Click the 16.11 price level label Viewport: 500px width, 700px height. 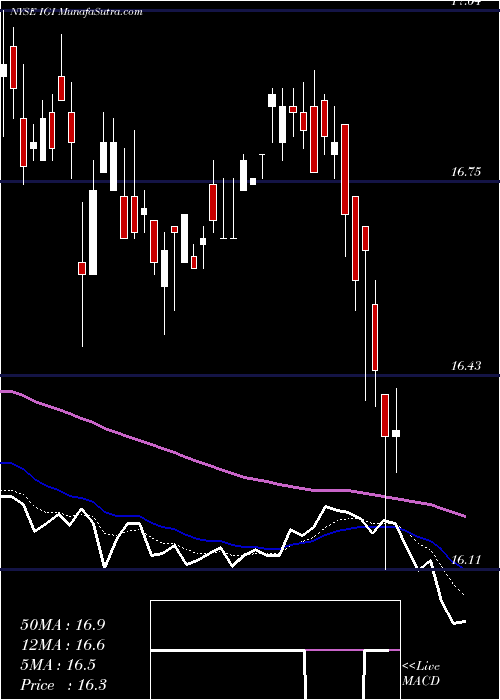click(x=466, y=560)
